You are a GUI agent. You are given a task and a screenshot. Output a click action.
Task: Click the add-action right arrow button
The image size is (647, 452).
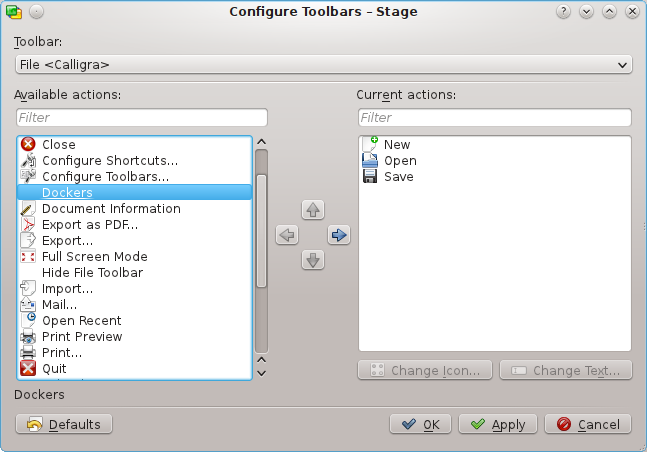click(339, 235)
